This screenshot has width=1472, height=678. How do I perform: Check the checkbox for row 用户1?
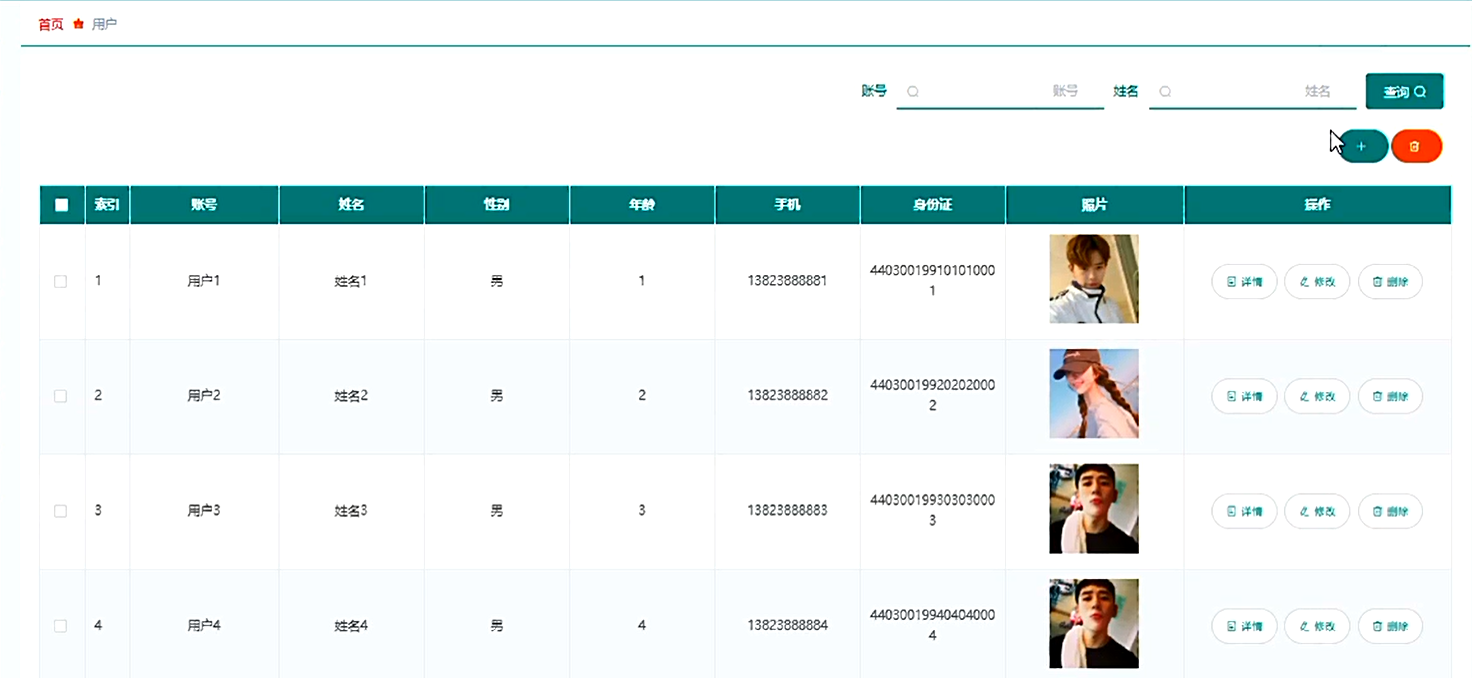(60, 281)
